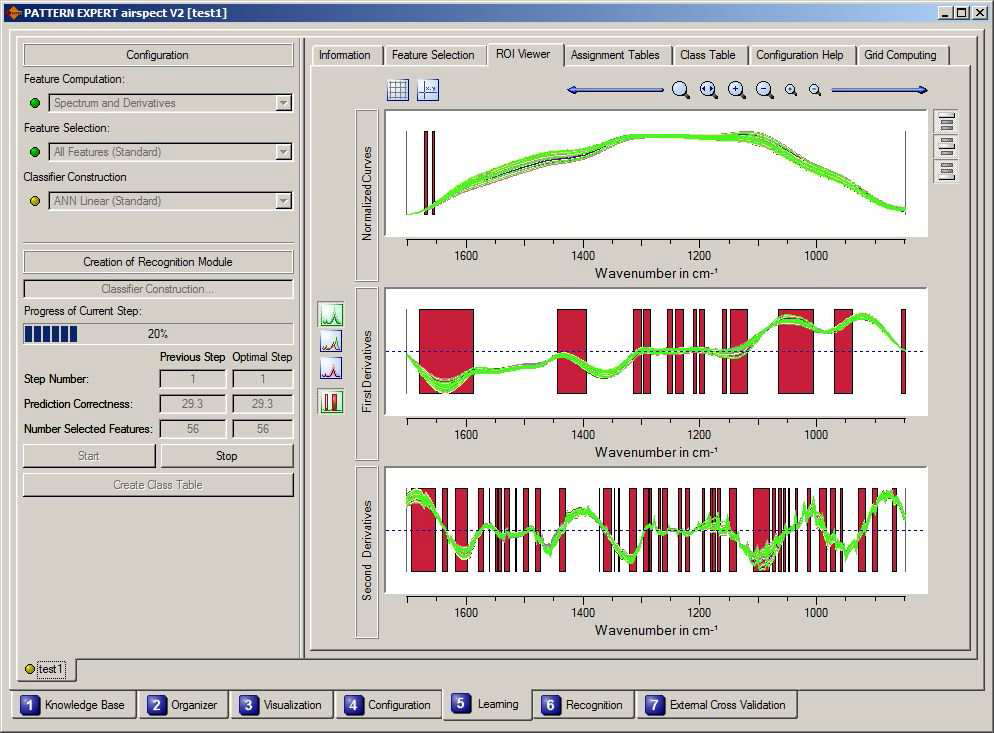This screenshot has width=994, height=733.
Task: Click the Configuration header button
Action: tap(158, 55)
